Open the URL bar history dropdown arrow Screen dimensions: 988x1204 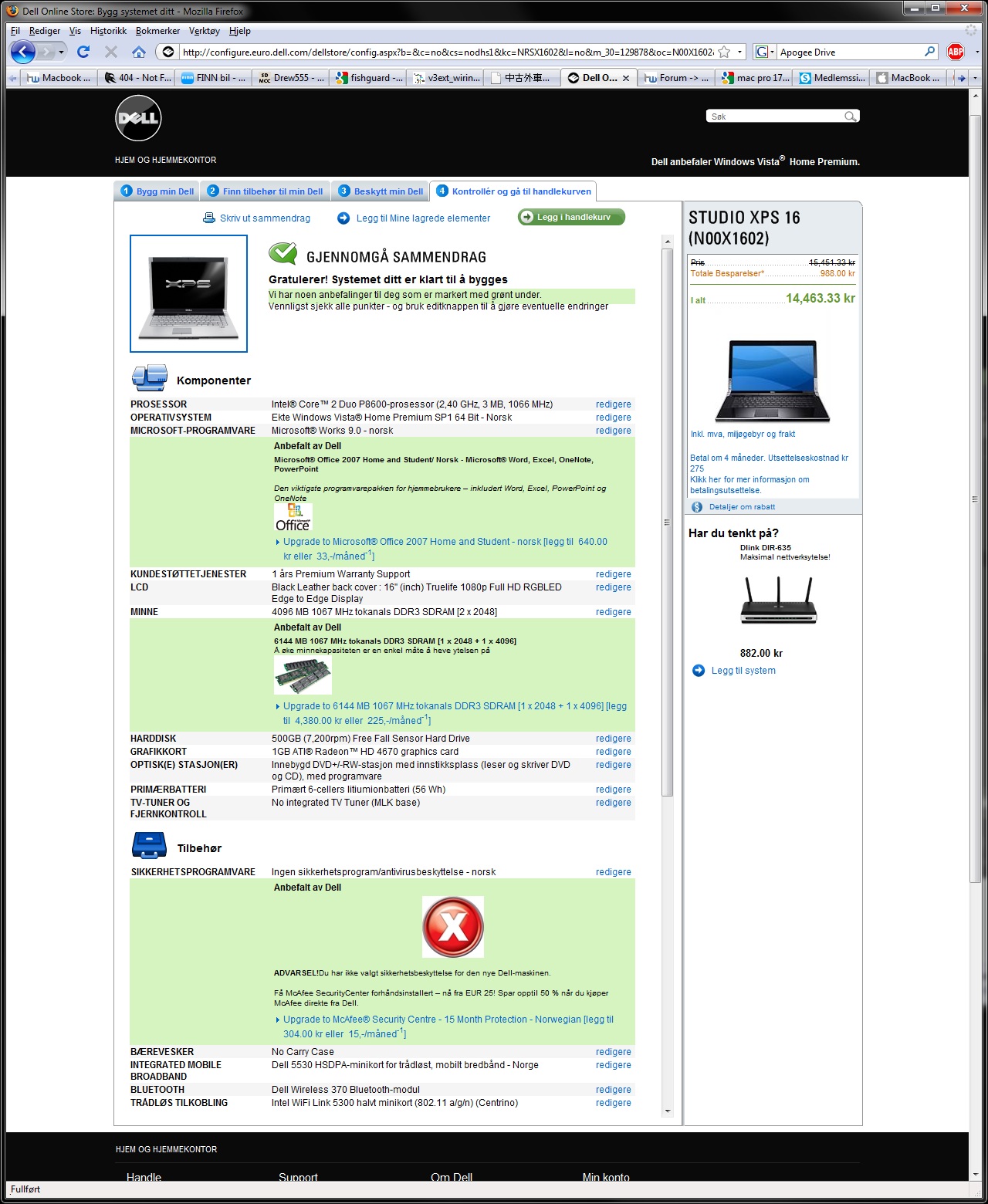(x=739, y=52)
